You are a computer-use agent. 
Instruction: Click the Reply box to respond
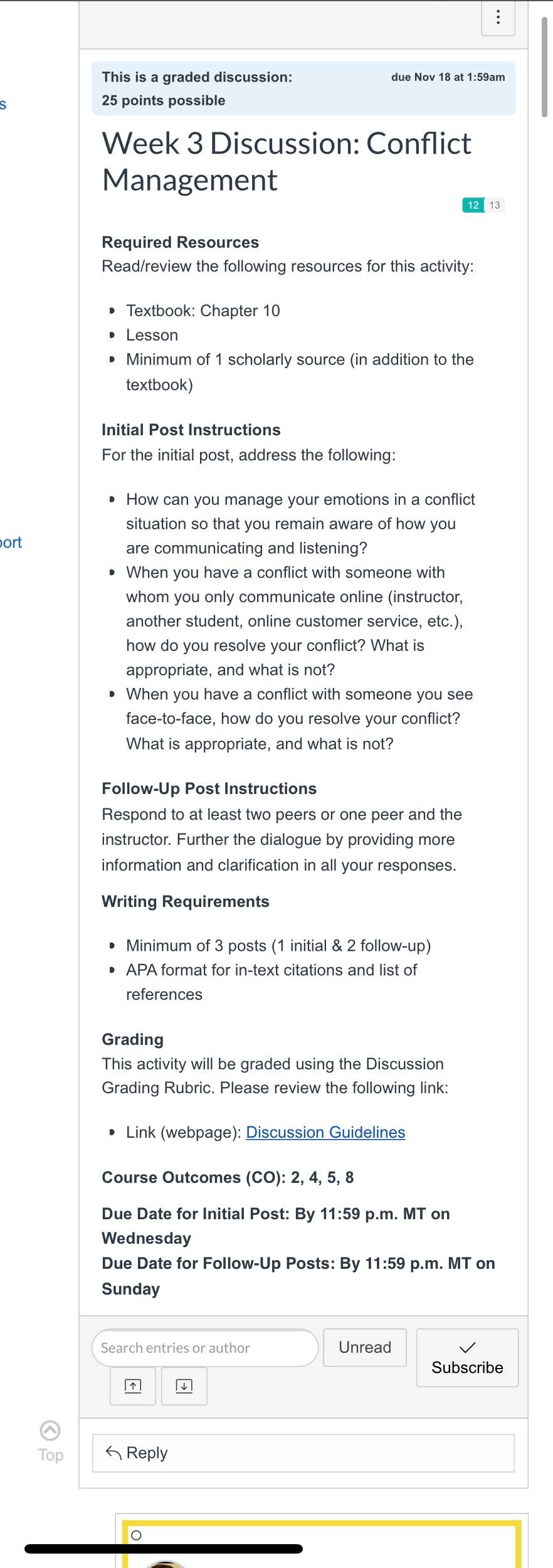(303, 1453)
